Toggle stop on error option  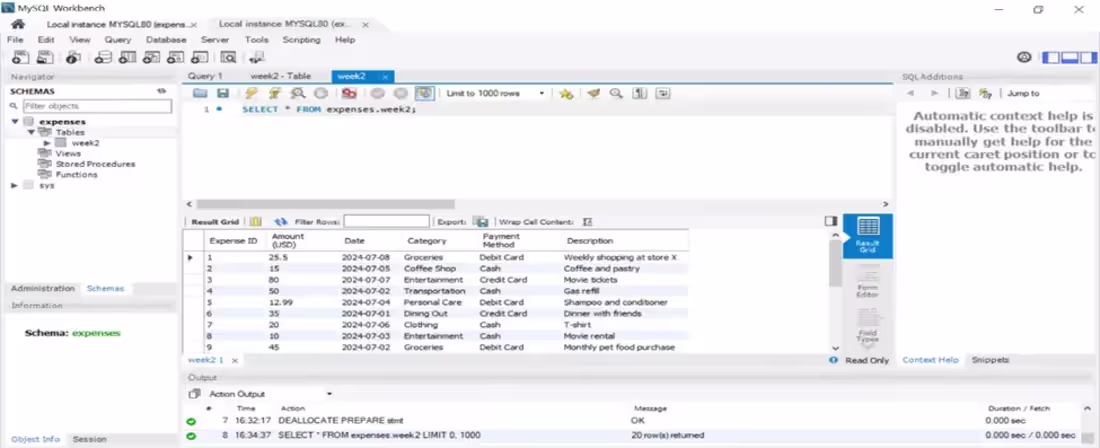pyautogui.click(x=349, y=93)
